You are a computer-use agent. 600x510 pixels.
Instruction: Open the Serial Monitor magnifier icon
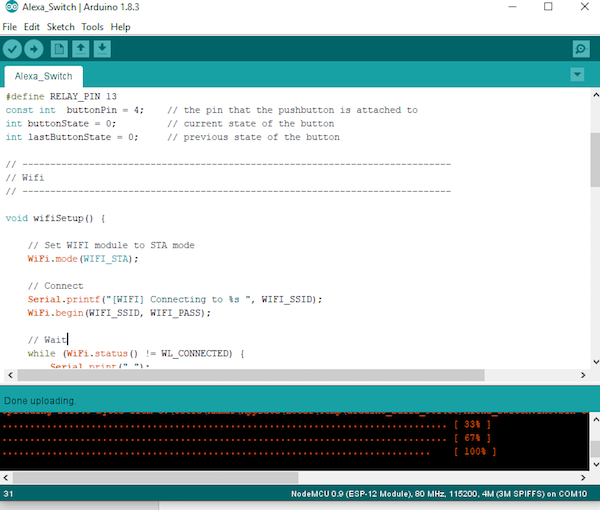tap(580, 48)
